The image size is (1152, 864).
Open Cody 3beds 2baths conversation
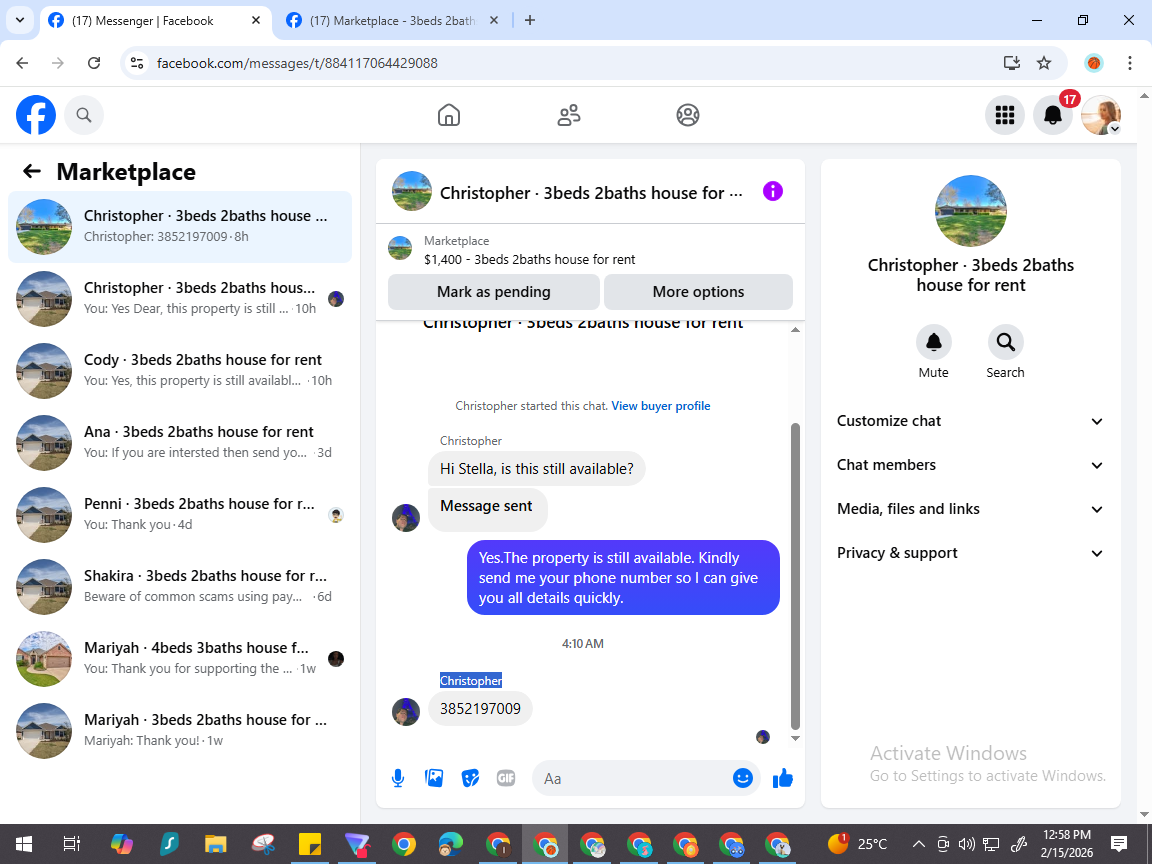(180, 370)
